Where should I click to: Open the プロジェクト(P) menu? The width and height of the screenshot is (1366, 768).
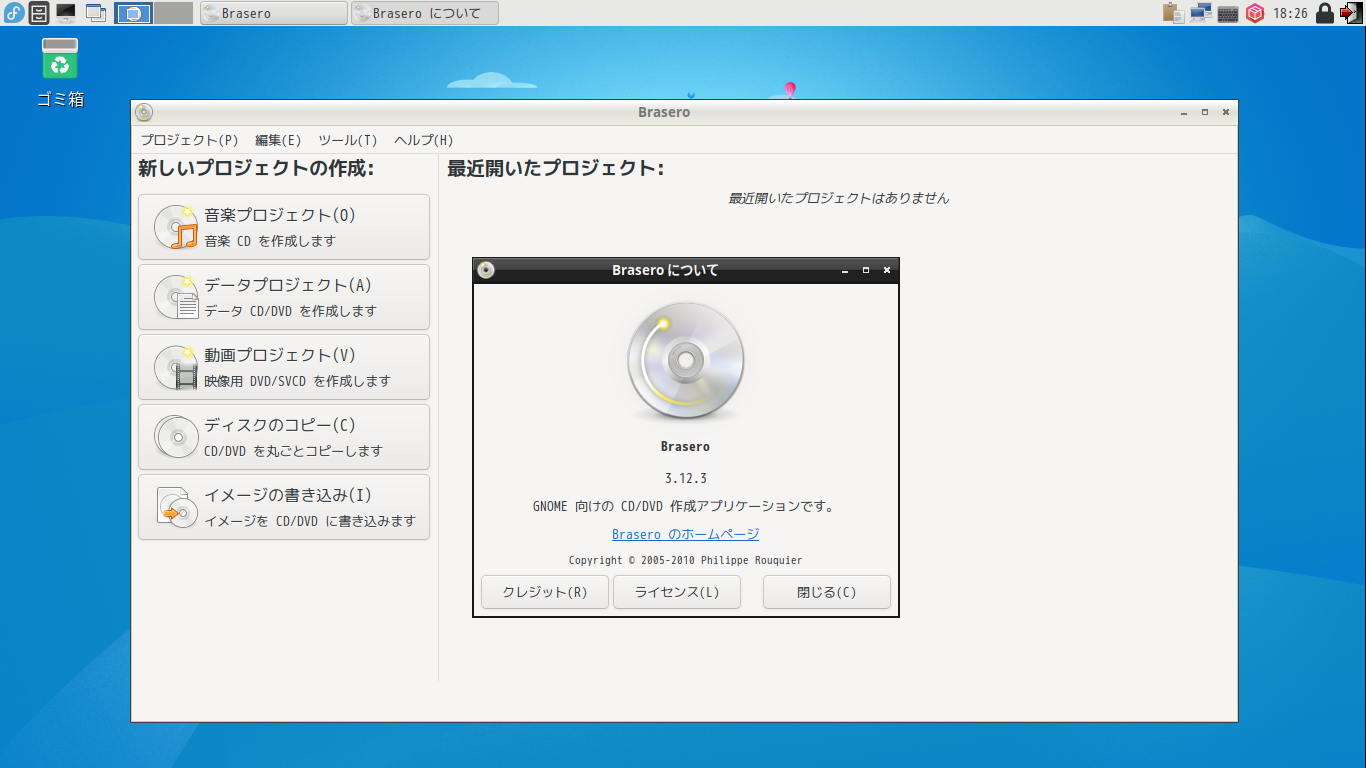point(190,140)
